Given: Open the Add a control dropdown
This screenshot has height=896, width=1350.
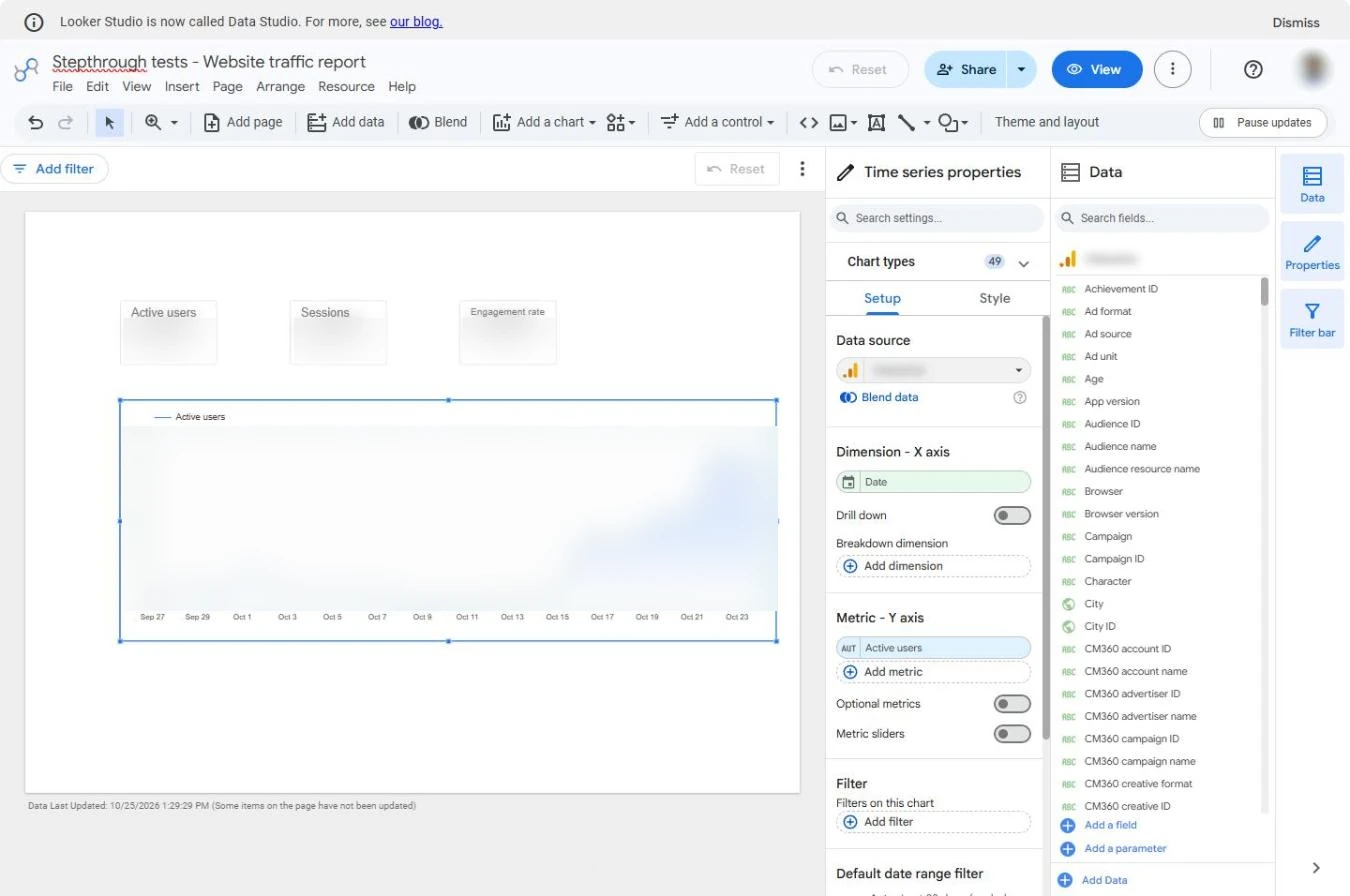Looking at the screenshot, I should pyautogui.click(x=717, y=122).
